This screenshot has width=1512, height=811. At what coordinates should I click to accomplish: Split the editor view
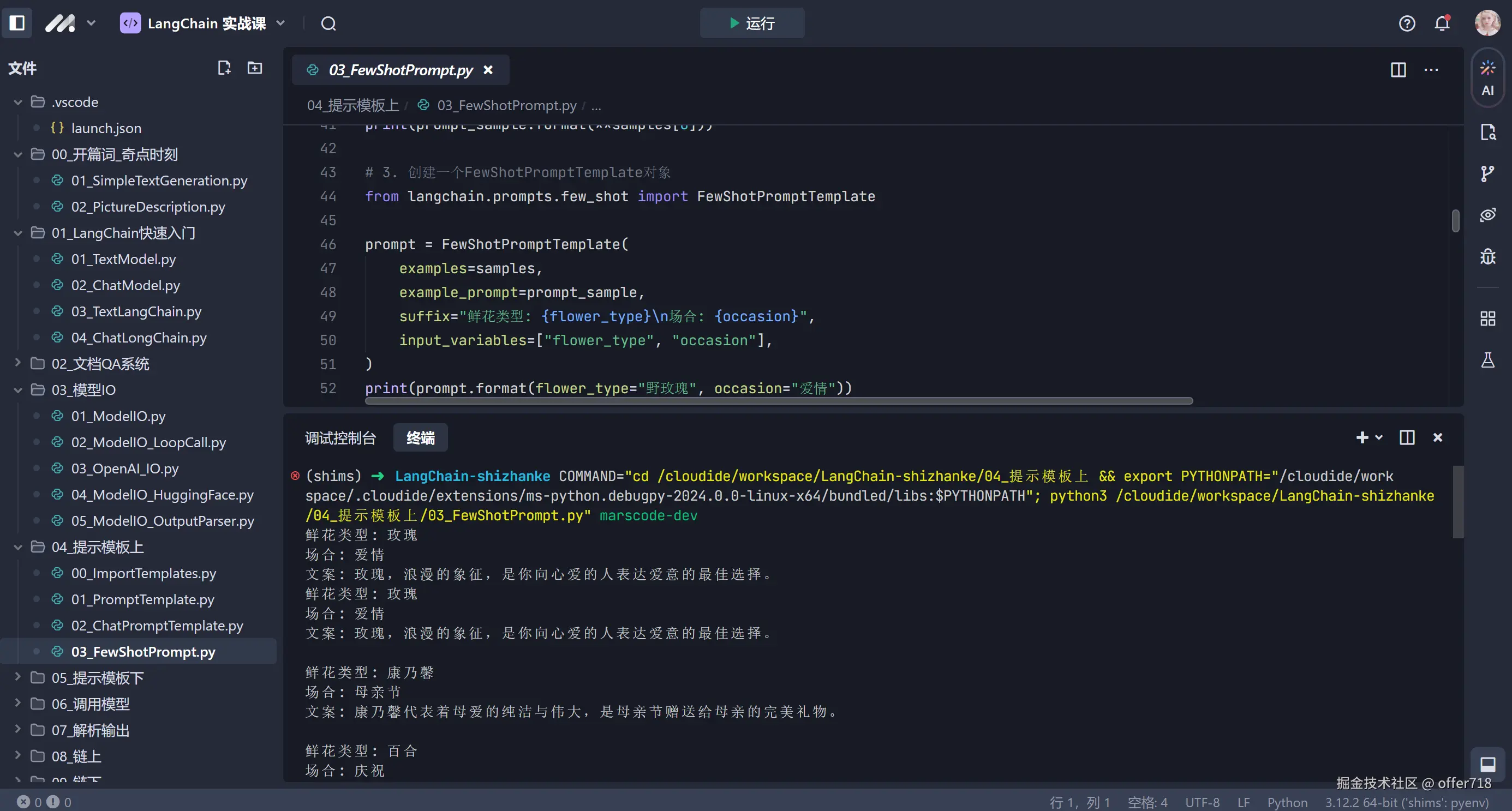[1398, 70]
